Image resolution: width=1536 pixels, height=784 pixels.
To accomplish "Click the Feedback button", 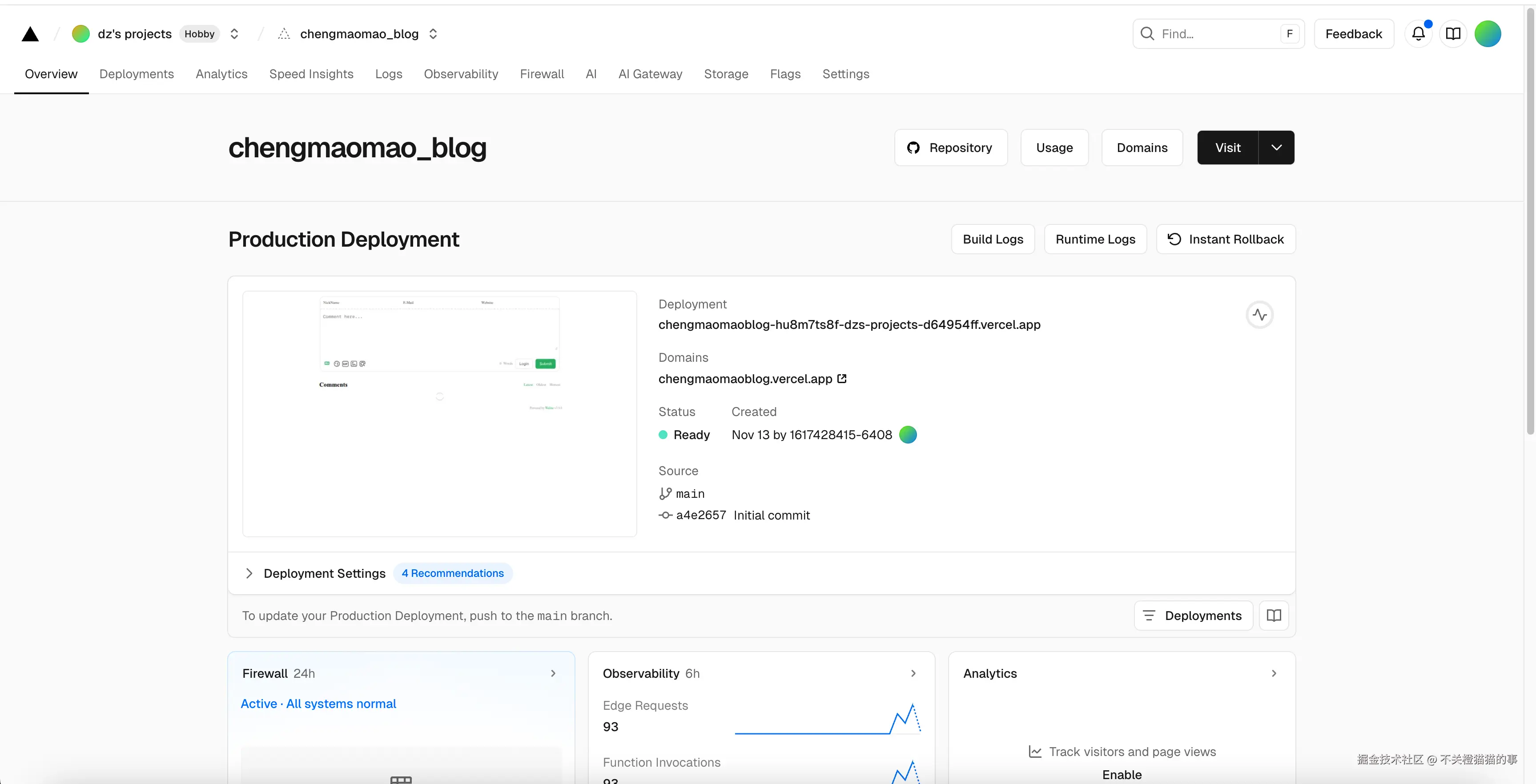I will coord(1354,34).
